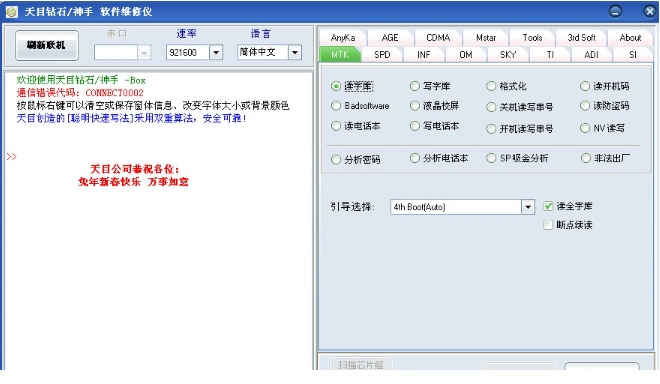This screenshot has width=660, height=384.
Task: Select the OM tab
Action: point(466,55)
